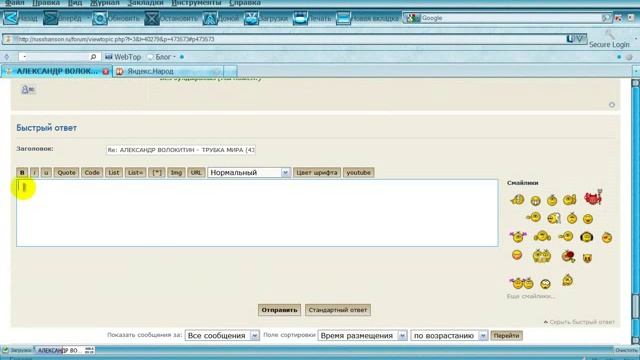Screen dimensions: 640x360
Task: Stop loading with the Остановить icon
Action: click(151, 18)
